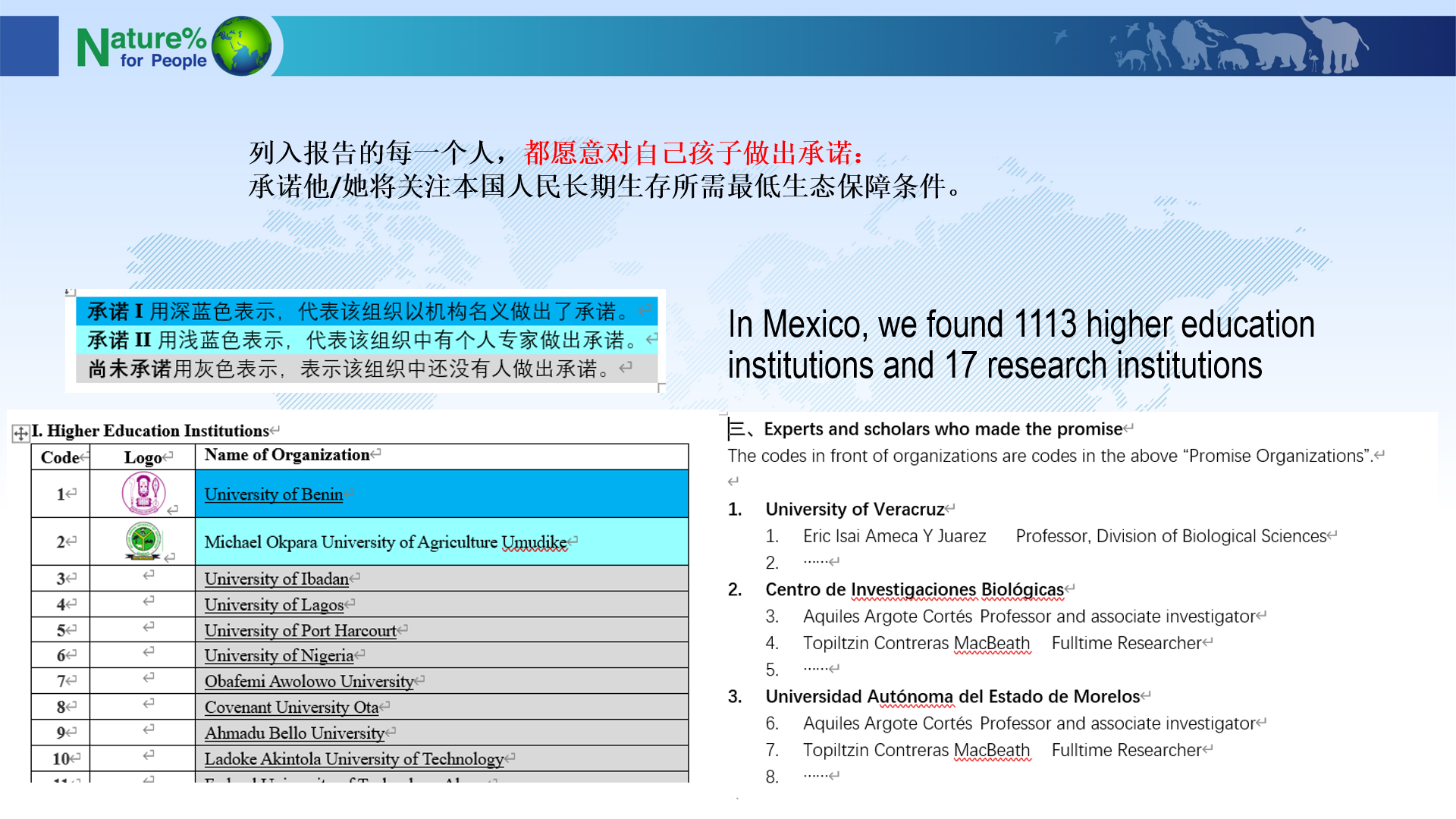Click the line 承诺他/她将关注本国人民长期生存
The image size is (1456, 819).
click(x=605, y=186)
